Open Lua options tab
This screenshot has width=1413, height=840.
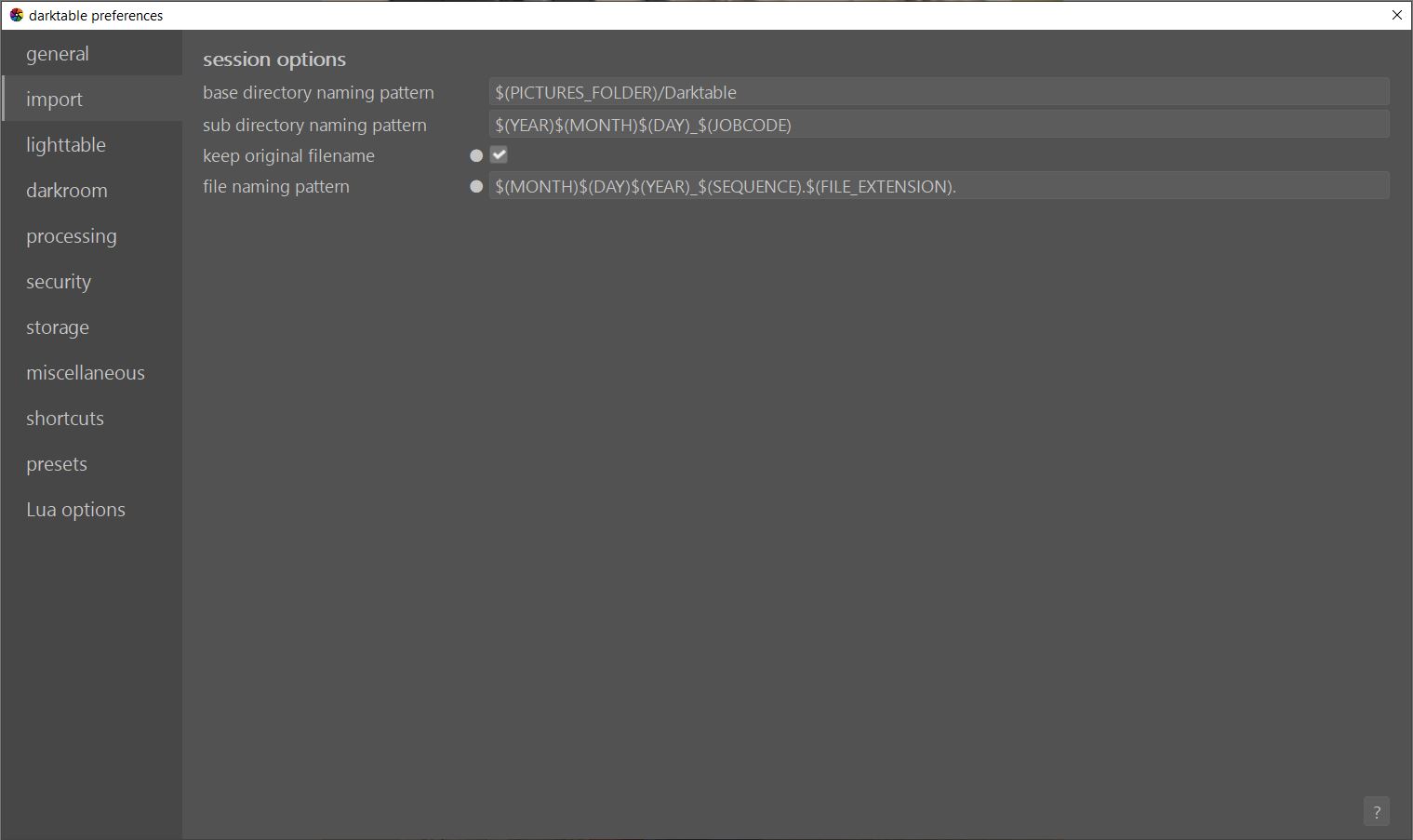(91, 510)
